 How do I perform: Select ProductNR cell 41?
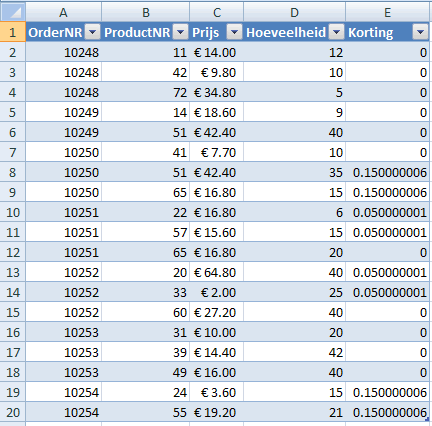146,152
